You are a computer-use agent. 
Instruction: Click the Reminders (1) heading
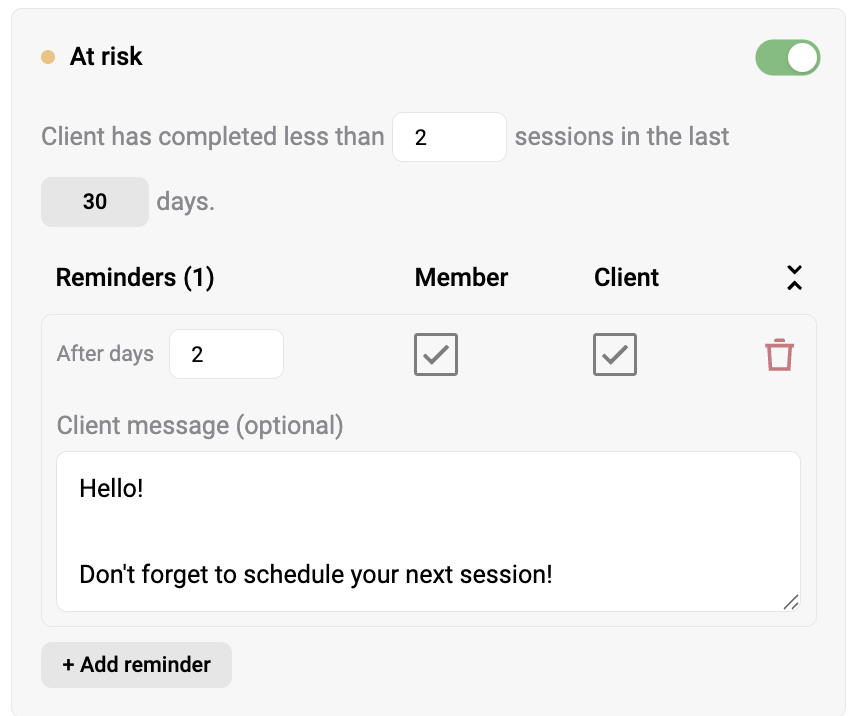(135, 277)
